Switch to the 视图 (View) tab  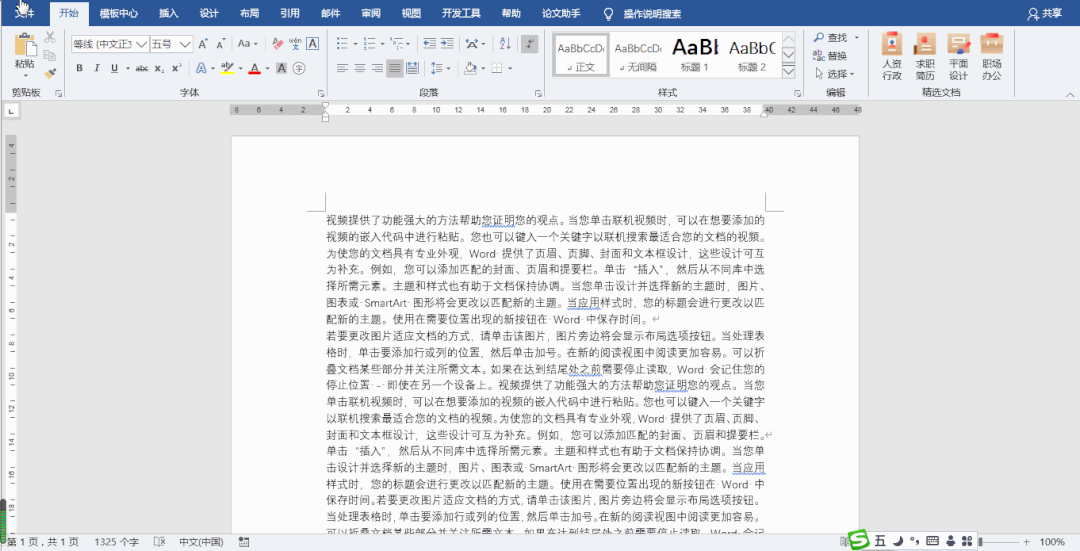click(x=411, y=13)
